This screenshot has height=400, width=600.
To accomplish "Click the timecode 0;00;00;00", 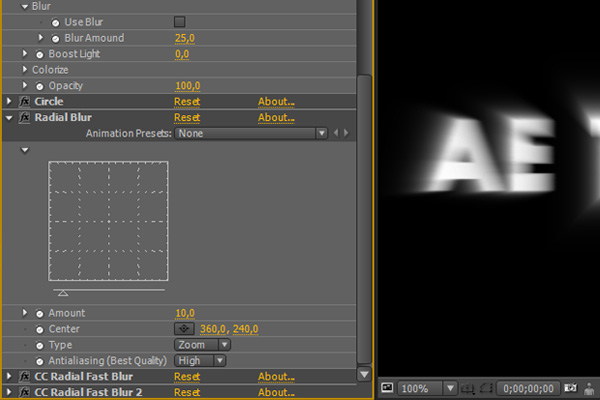I will 528,389.
